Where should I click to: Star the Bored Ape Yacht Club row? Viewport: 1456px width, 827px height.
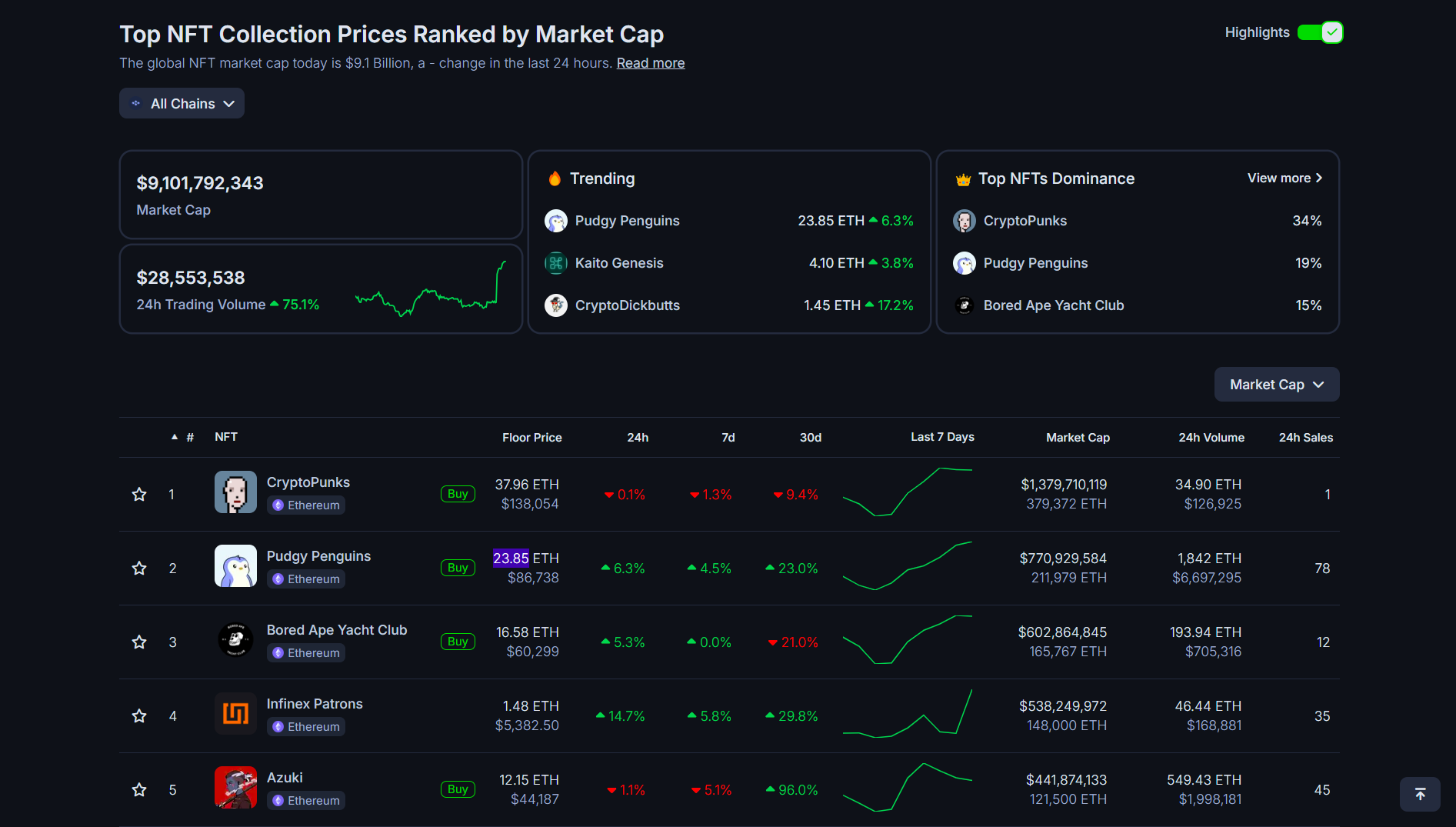pos(139,642)
